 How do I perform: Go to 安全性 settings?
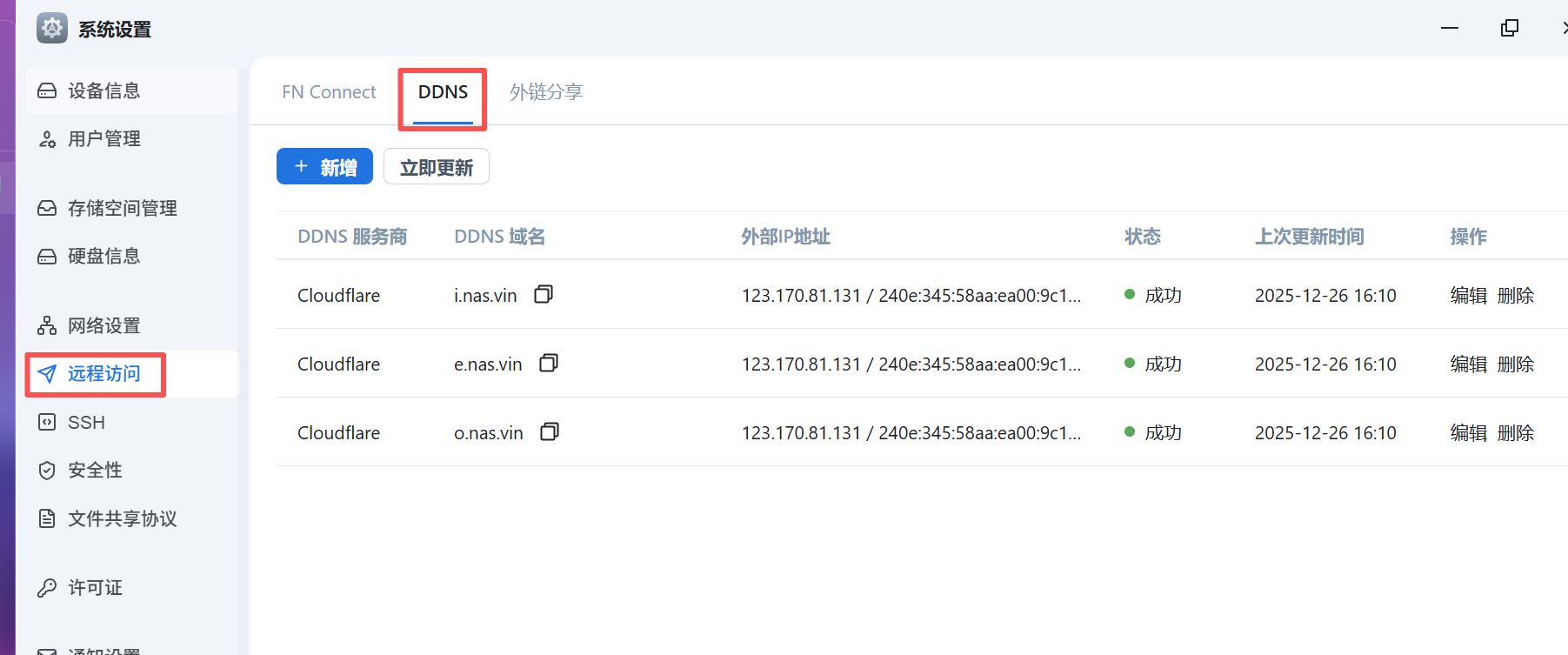pos(132,471)
